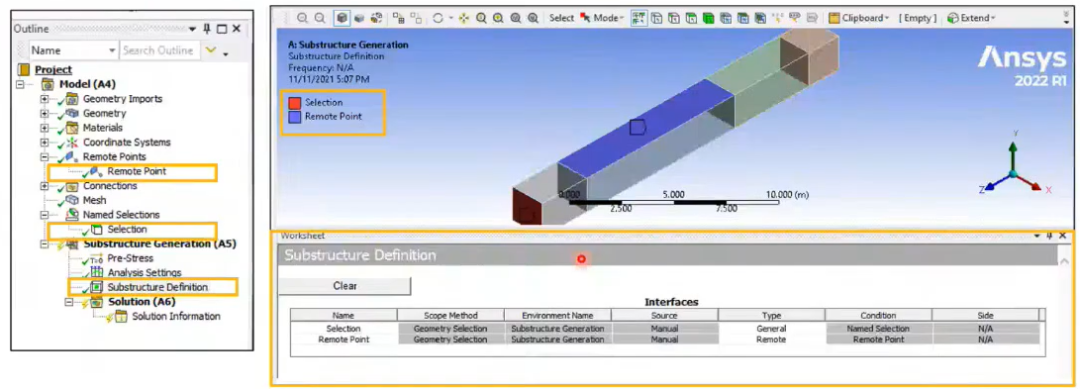
Task: Select Project in the outline tree
Action: coord(53,70)
